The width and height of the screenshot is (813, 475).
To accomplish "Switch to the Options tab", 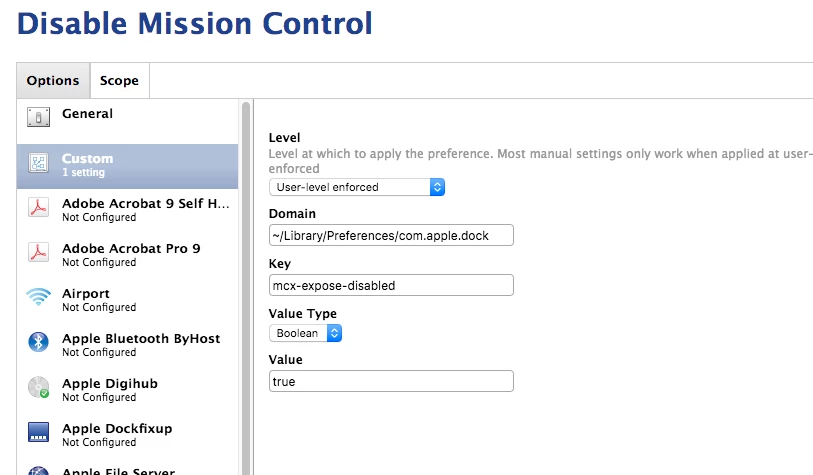I will [53, 80].
